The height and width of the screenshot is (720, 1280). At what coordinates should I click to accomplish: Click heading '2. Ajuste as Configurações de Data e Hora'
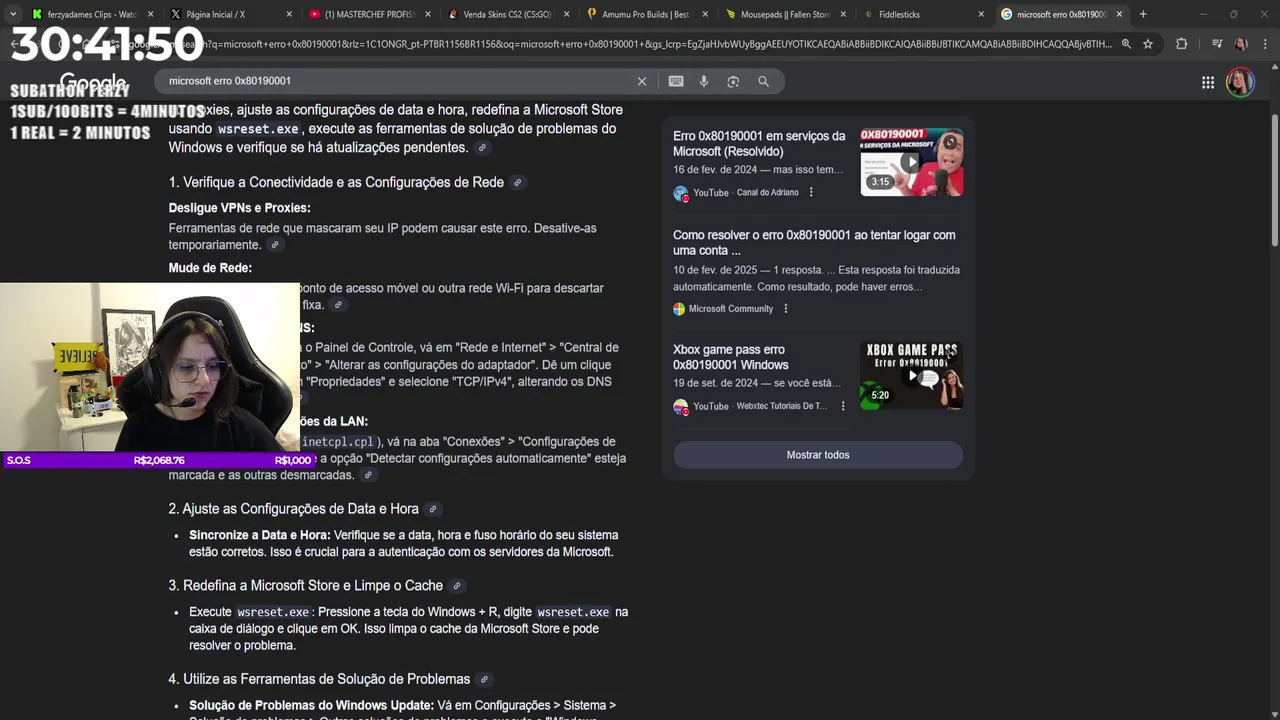(x=294, y=509)
